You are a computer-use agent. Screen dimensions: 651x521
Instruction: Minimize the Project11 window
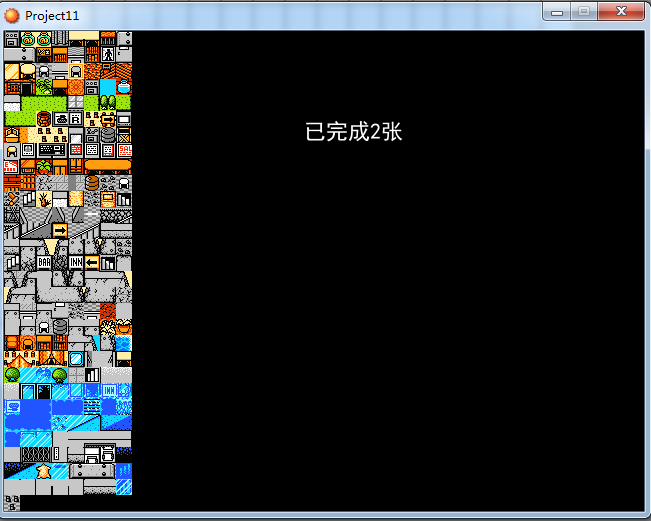(557, 12)
